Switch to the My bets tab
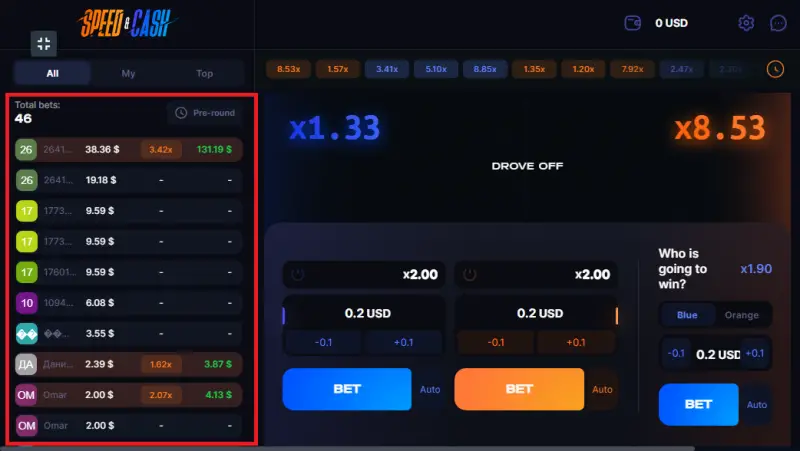Image resolution: width=800 pixels, height=451 pixels. click(x=129, y=73)
